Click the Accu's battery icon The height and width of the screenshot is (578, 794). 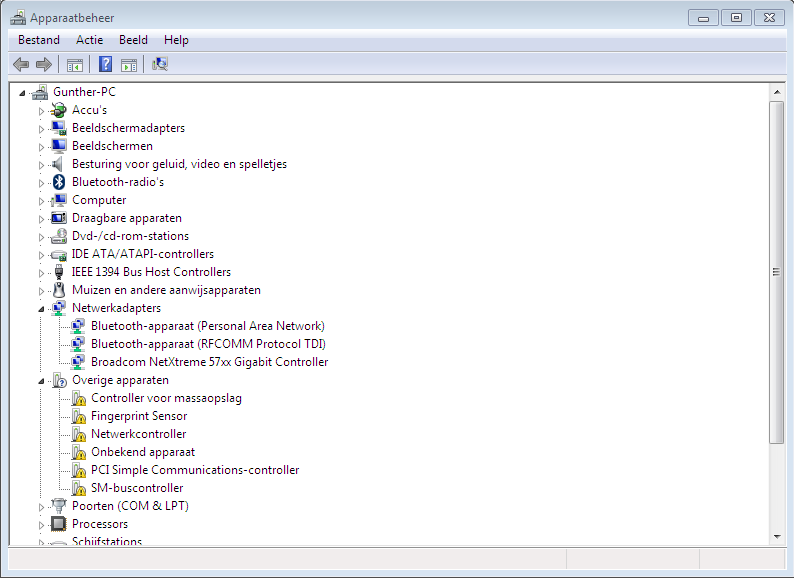pyautogui.click(x=59, y=110)
